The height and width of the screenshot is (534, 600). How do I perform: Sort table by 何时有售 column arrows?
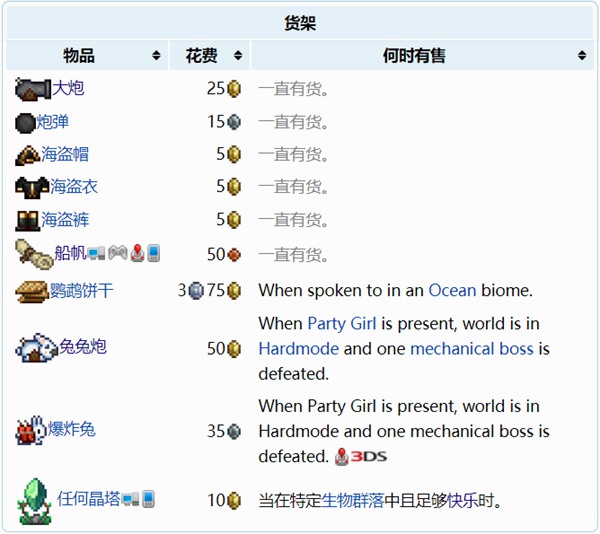pos(582,55)
